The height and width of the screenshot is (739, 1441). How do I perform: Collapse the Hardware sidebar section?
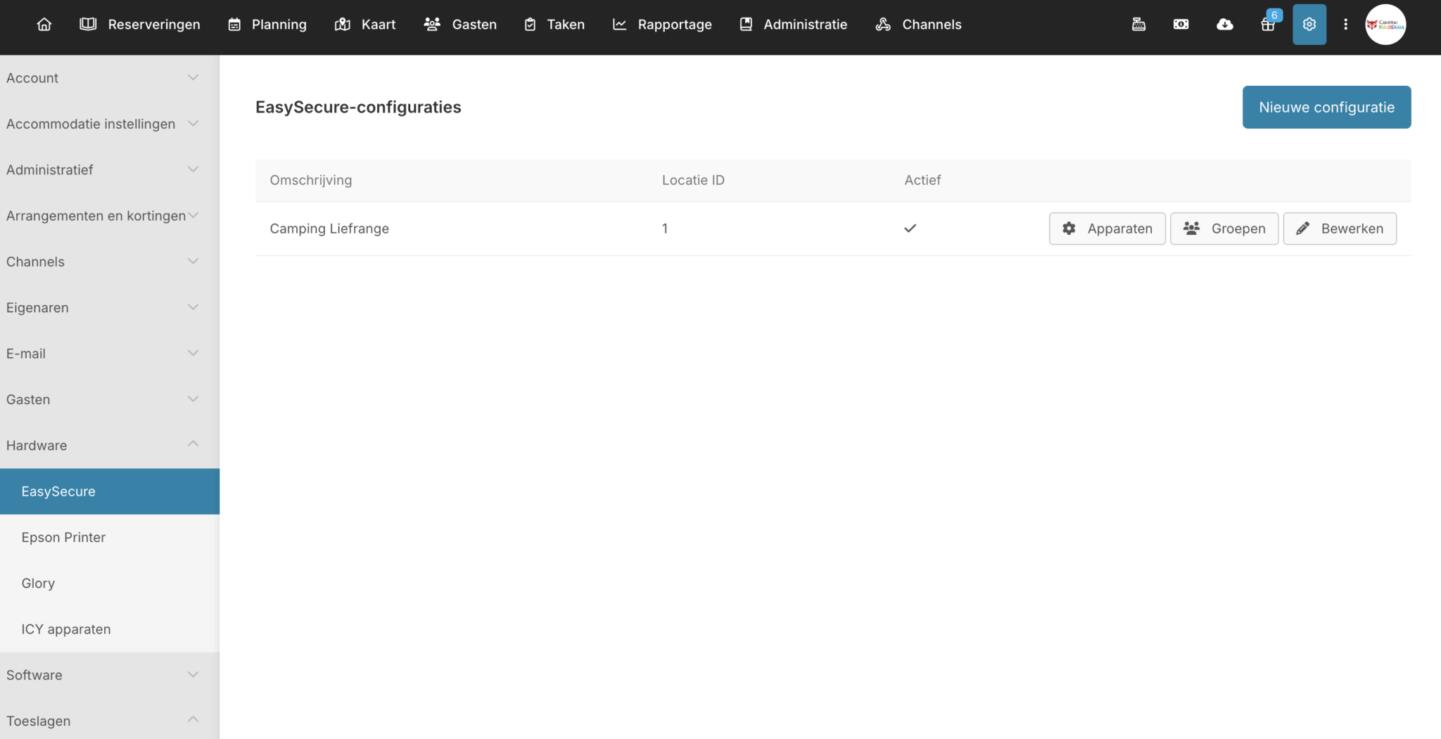[102, 445]
